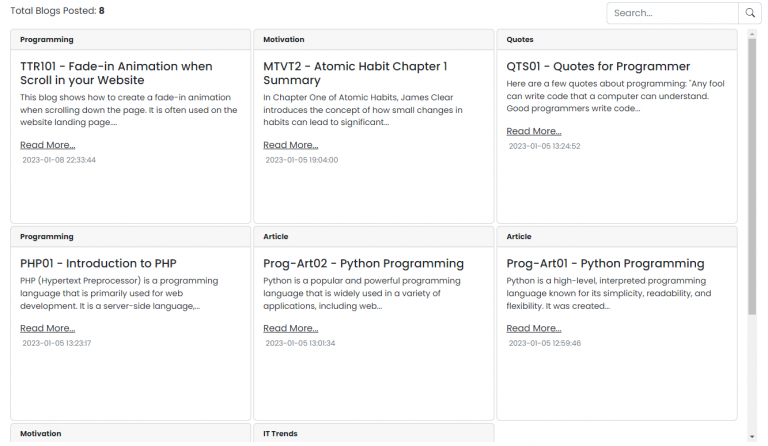768x446 pixels.
Task: Click the scrollbar up arrow
Action: 752,33
